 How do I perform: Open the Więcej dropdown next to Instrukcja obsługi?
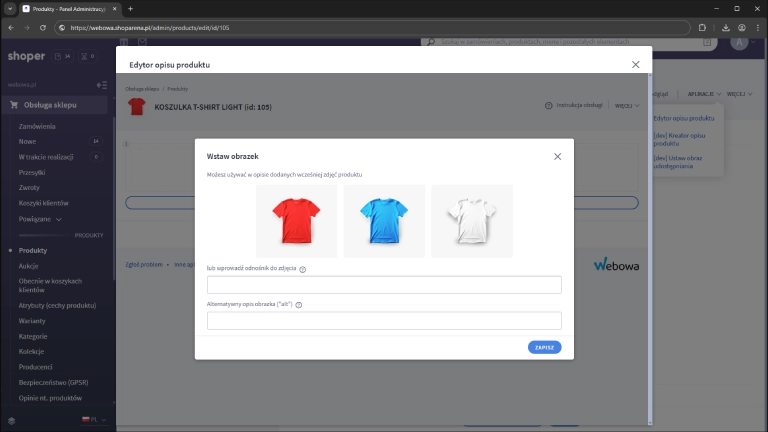point(627,105)
